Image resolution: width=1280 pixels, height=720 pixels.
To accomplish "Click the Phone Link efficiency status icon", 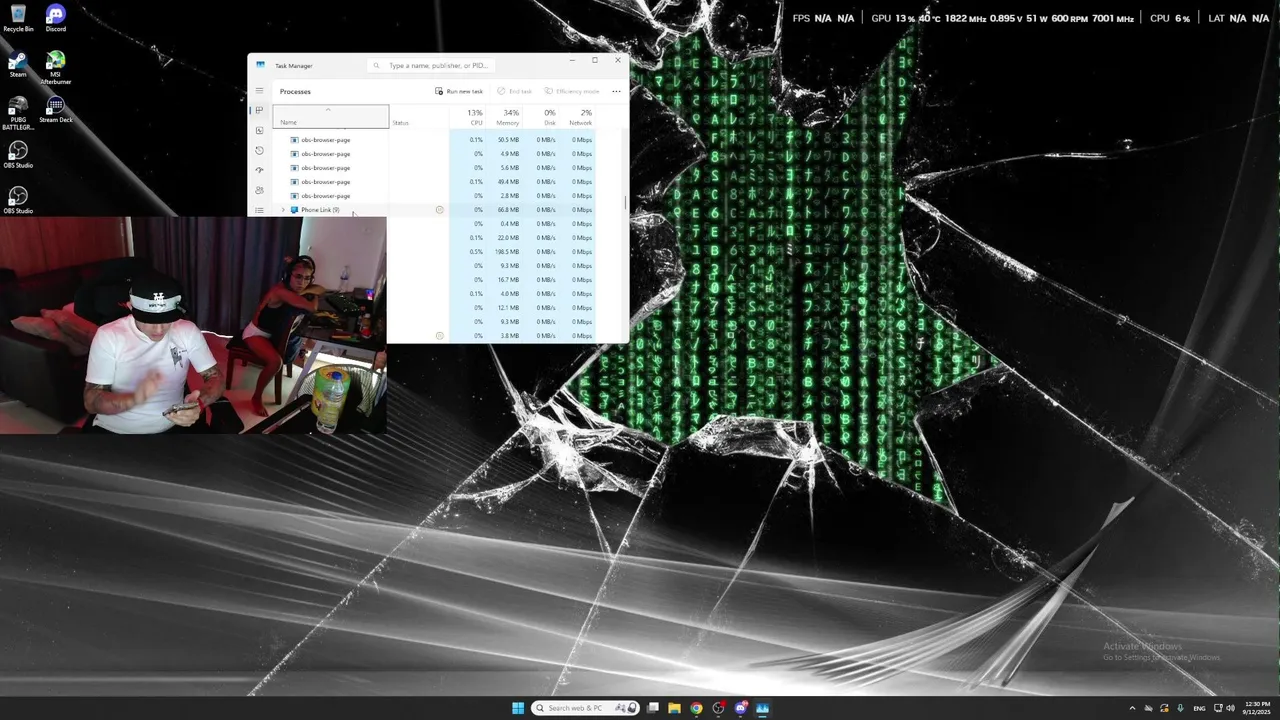I will [439, 210].
